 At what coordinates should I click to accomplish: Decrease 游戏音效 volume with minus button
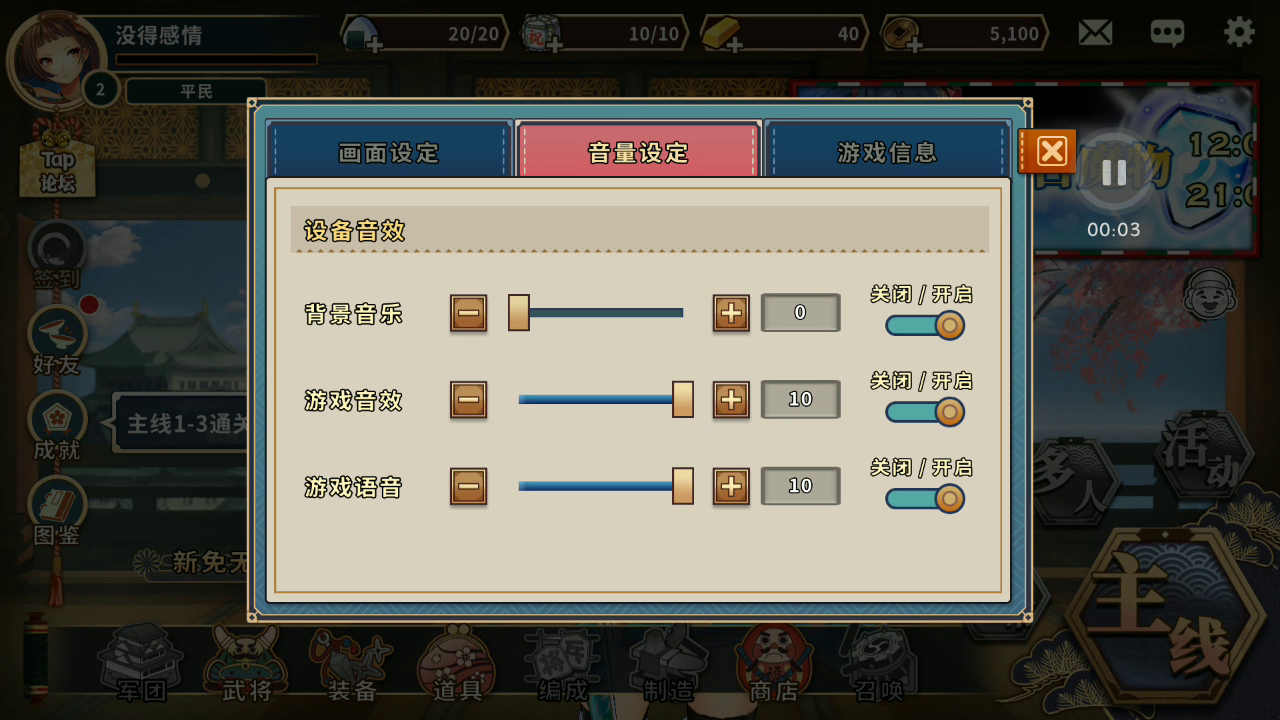point(468,400)
